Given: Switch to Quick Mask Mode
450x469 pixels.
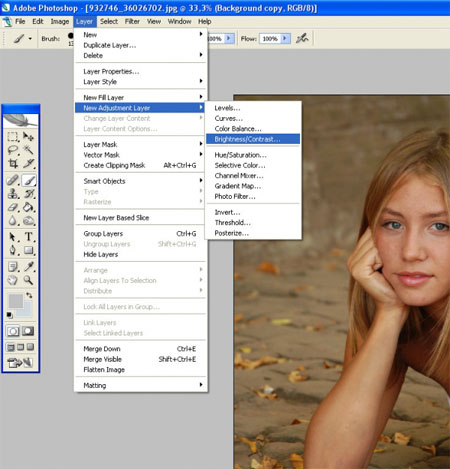Looking at the screenshot, I should coord(28,331).
